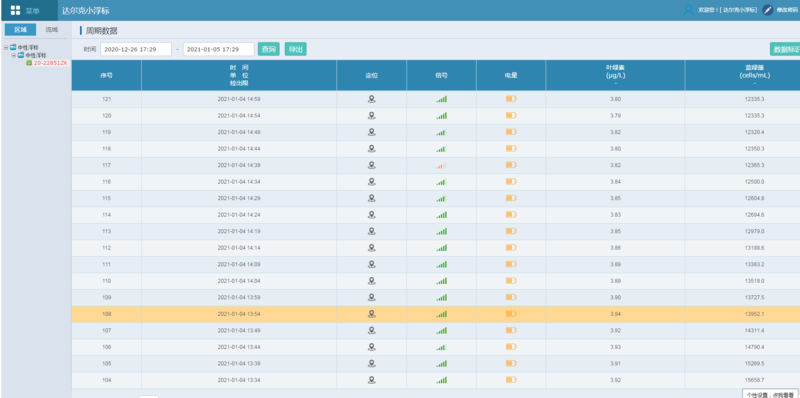
Task: Open location pin for row 117
Action: 371,165
